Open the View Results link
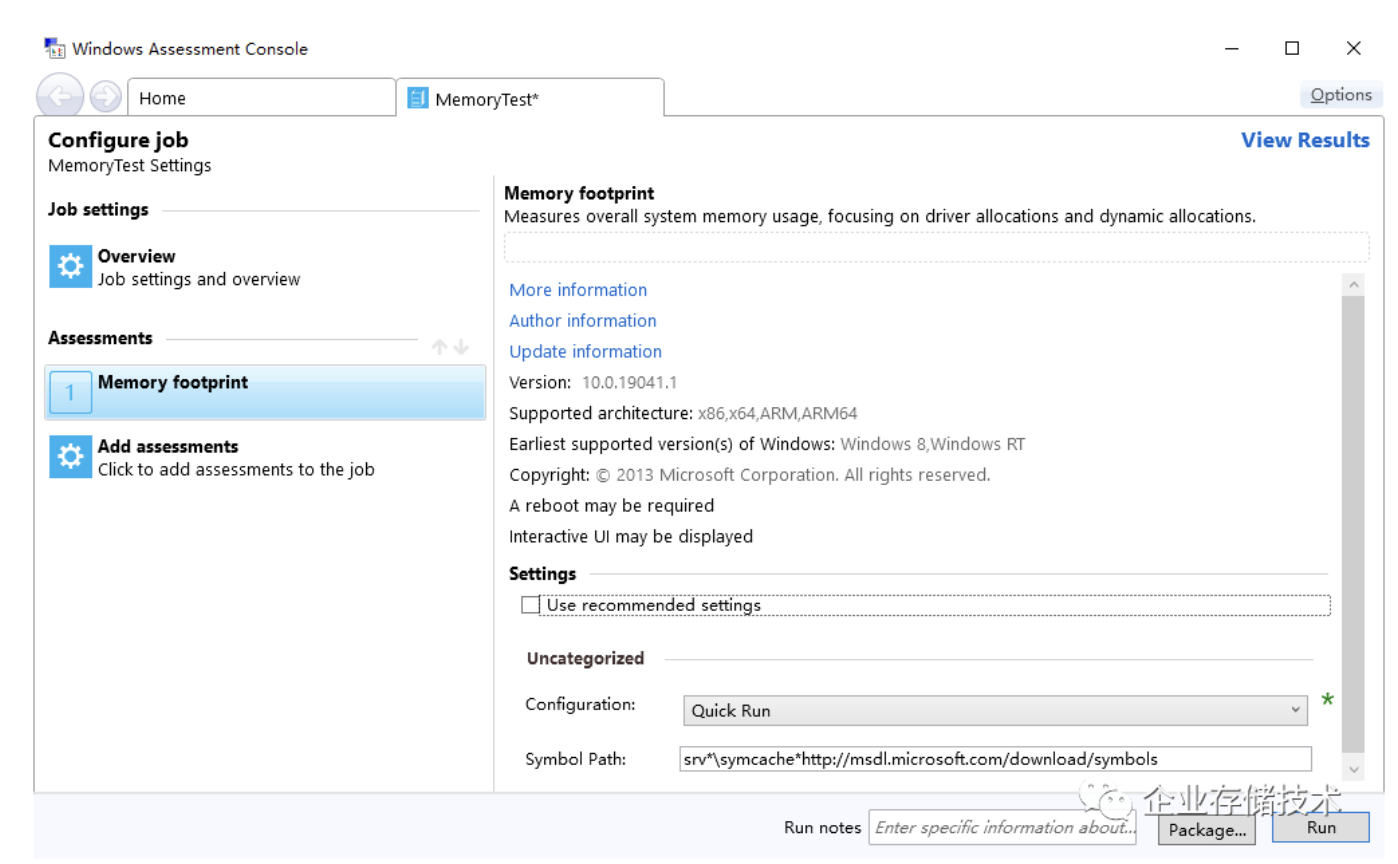Screen dimensions: 1398x864 point(1305,140)
